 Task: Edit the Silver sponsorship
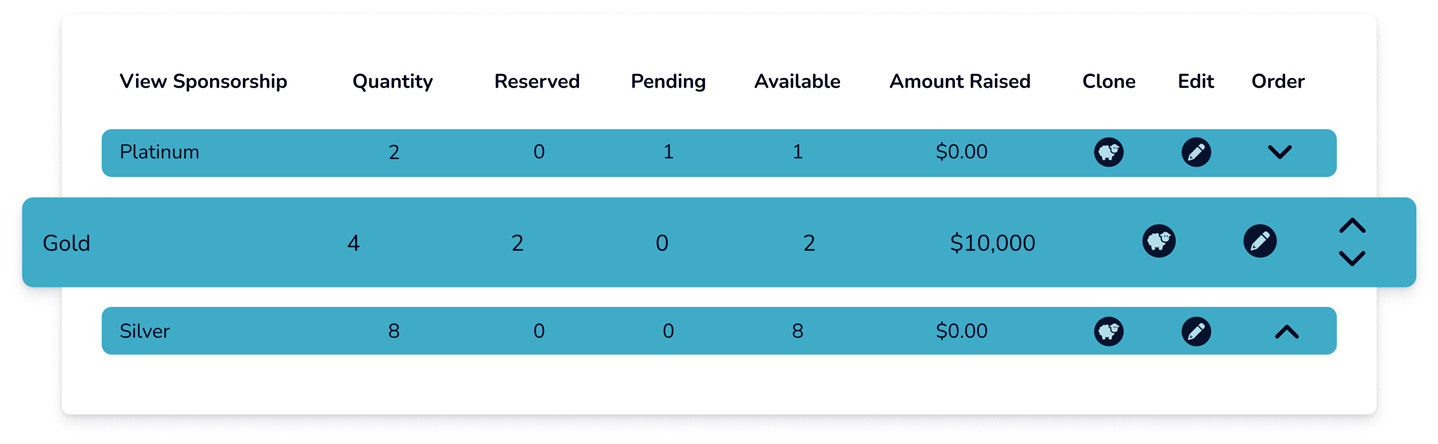[x=1196, y=331]
